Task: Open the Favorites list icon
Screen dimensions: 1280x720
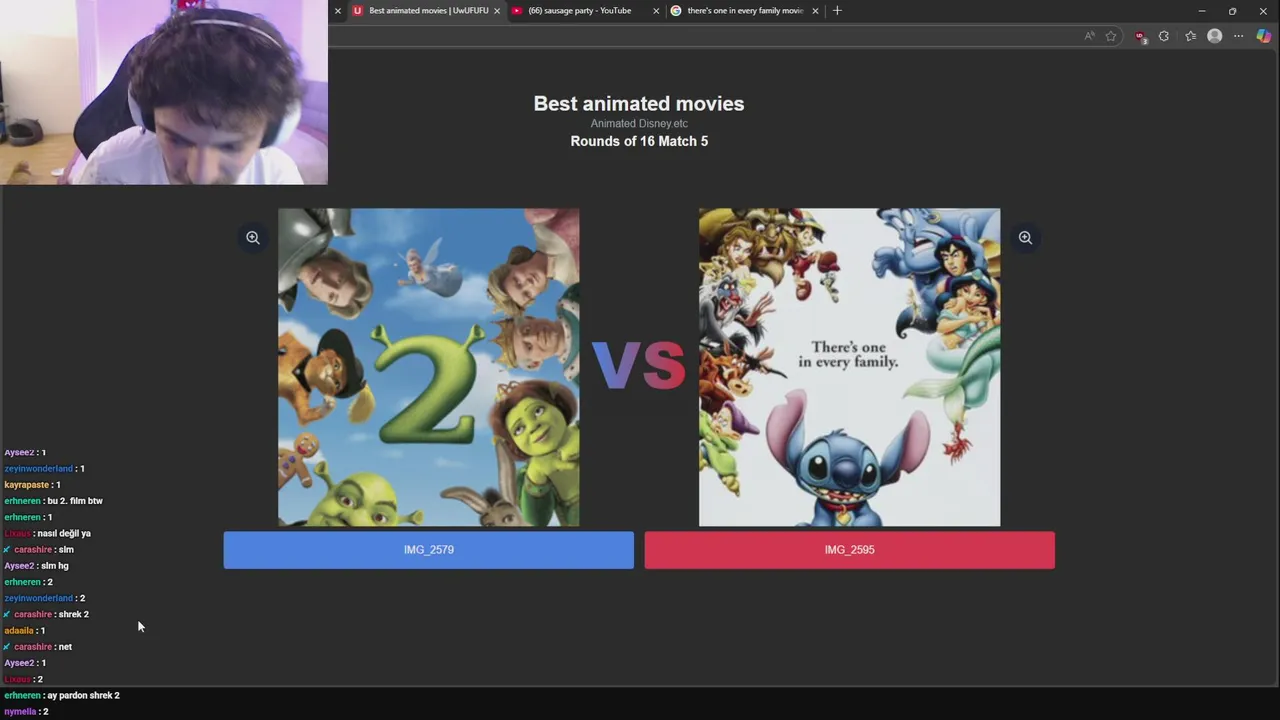Action: tap(1190, 36)
